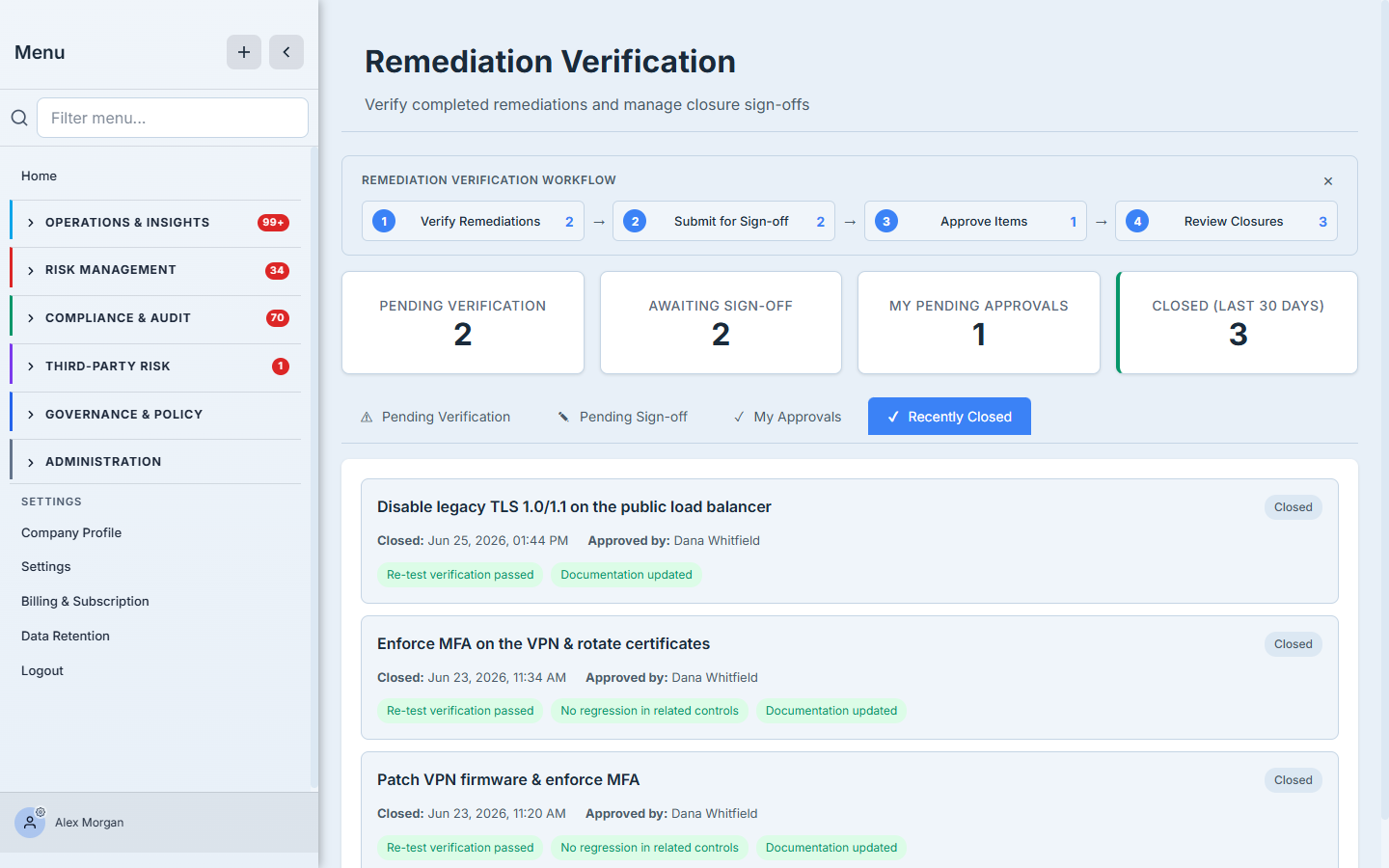
Task: Select the My Pending Approvals stat card
Action: [979, 322]
